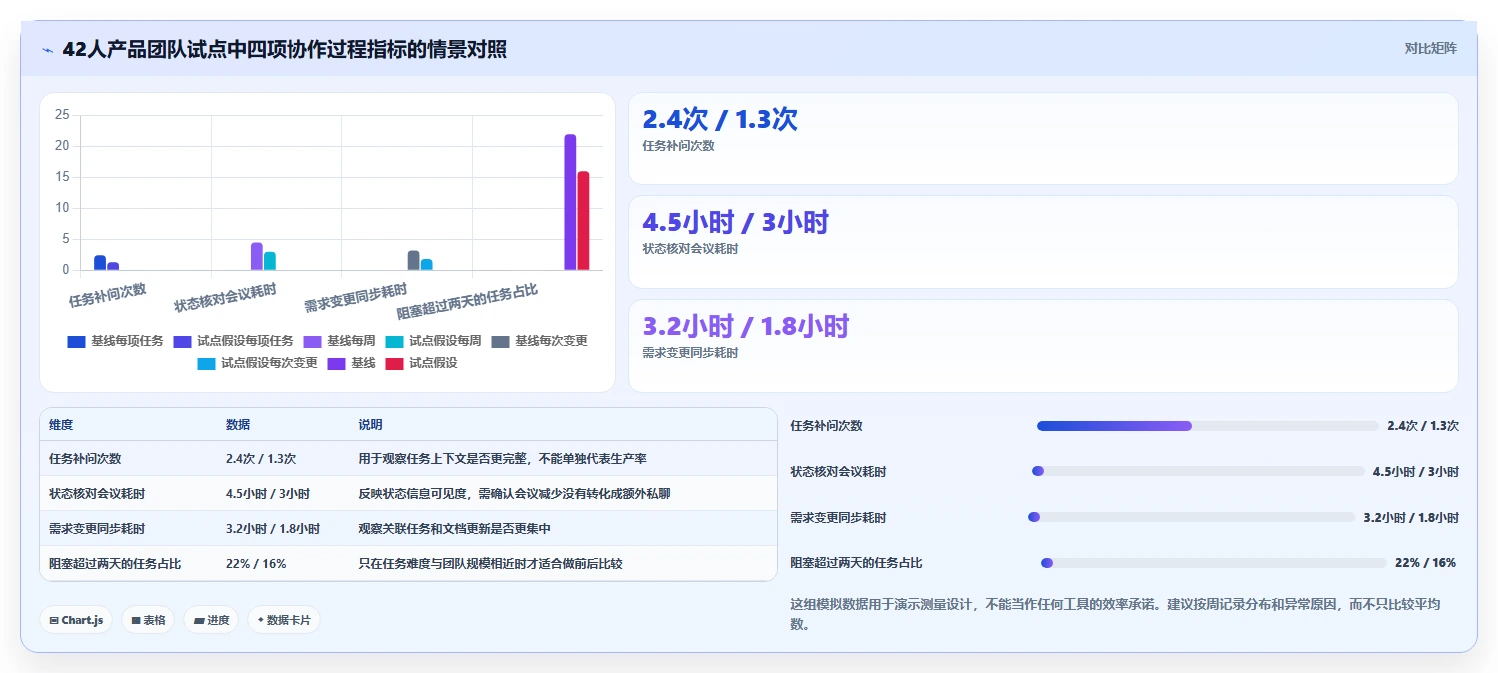This screenshot has width=1498, height=673.
Task: Click table data cell 4.5小时 / 3小时
Action: (268, 494)
